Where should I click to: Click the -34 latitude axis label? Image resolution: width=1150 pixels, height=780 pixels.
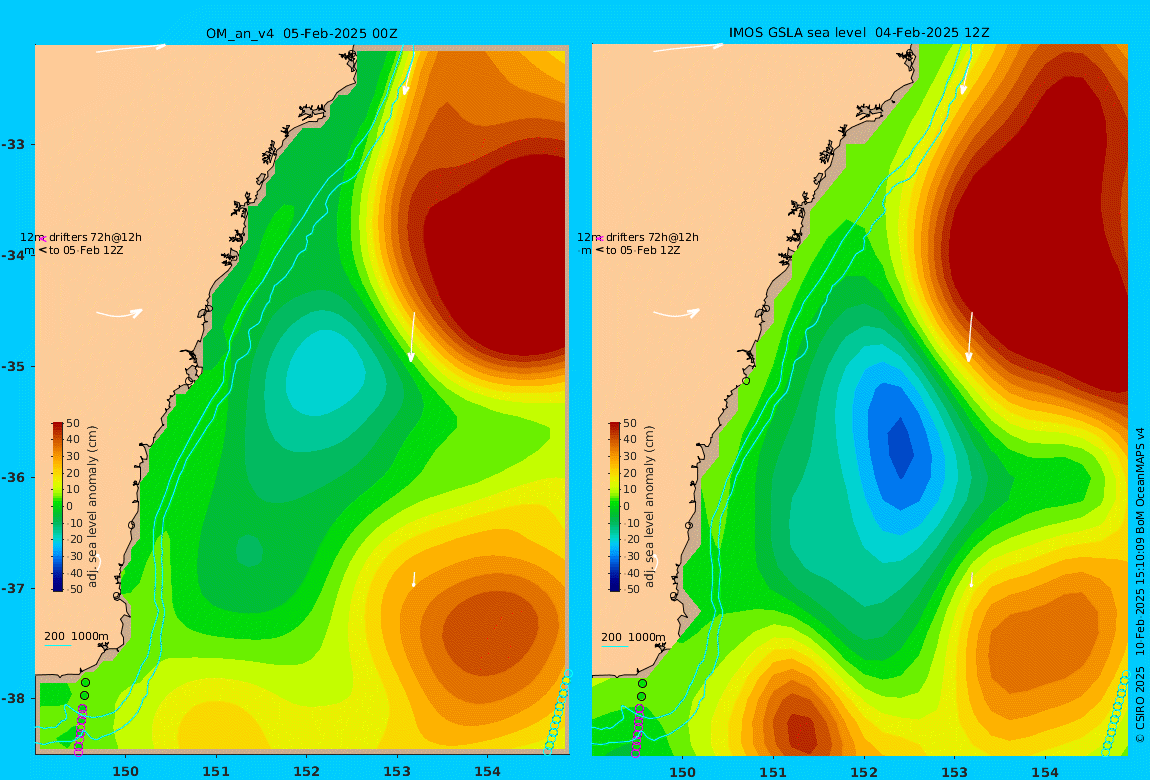pos(13,255)
